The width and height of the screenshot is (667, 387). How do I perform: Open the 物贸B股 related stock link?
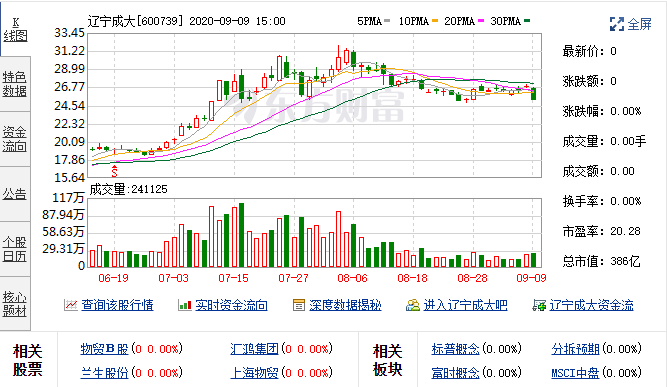[104, 349]
